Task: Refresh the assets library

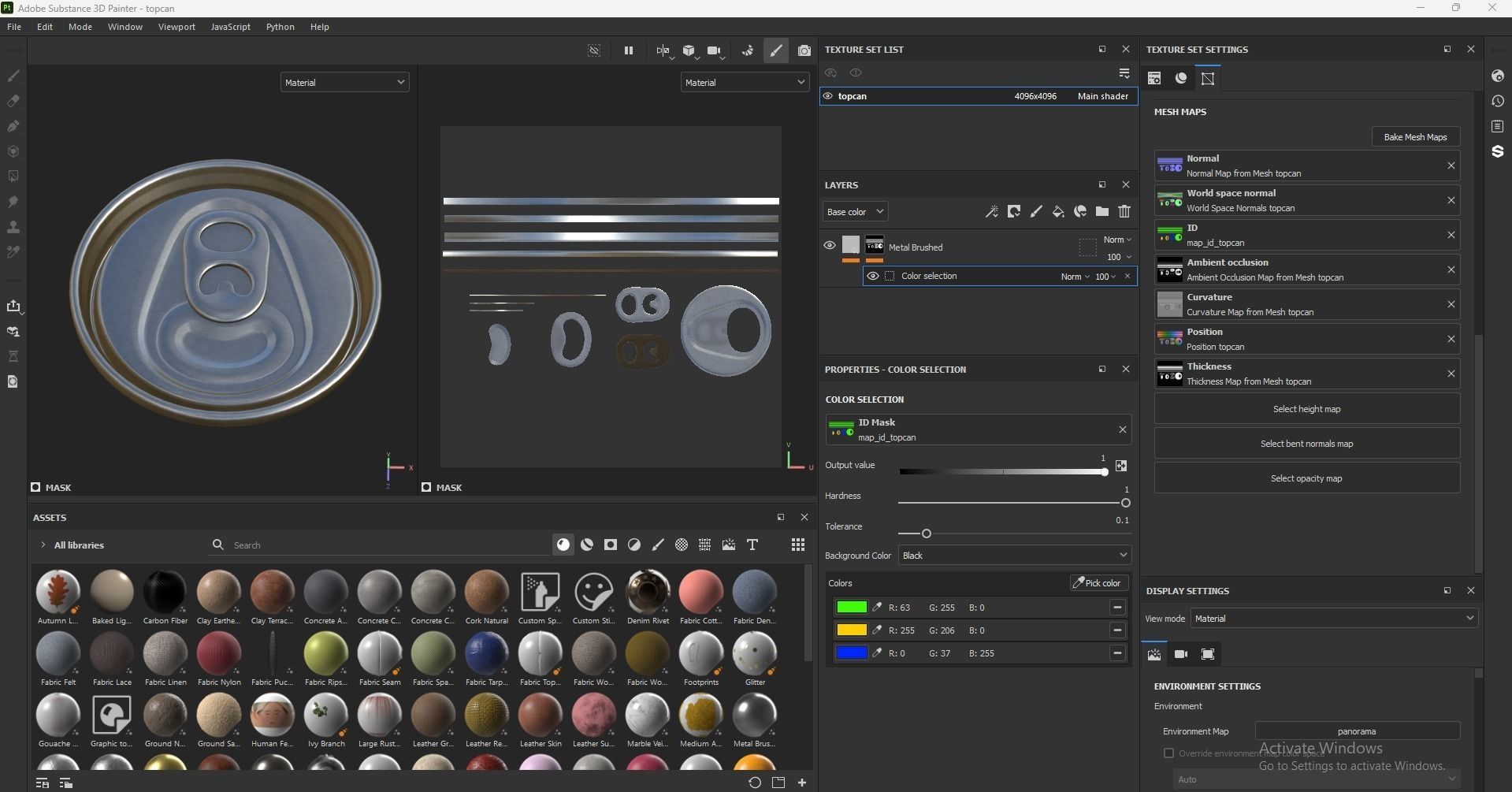Action: click(x=755, y=783)
